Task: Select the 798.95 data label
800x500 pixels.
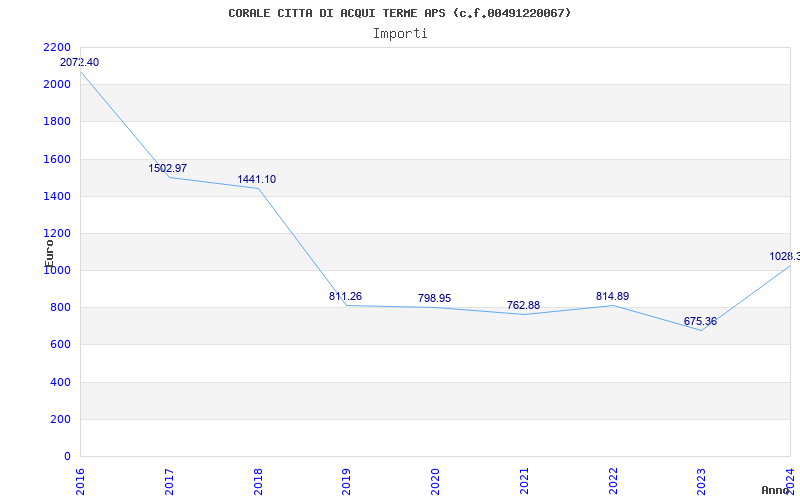Action: pyautogui.click(x=434, y=298)
